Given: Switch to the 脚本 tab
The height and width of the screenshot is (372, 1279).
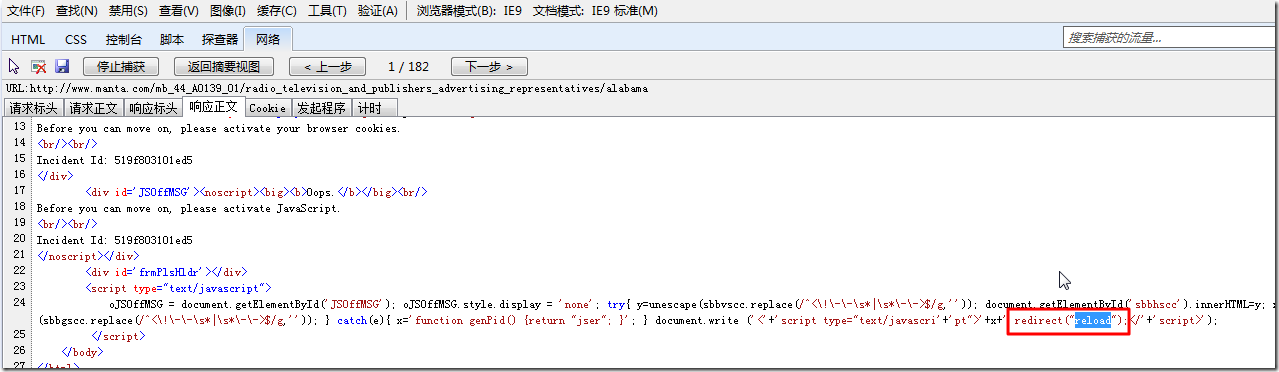Looking at the screenshot, I should click(172, 40).
